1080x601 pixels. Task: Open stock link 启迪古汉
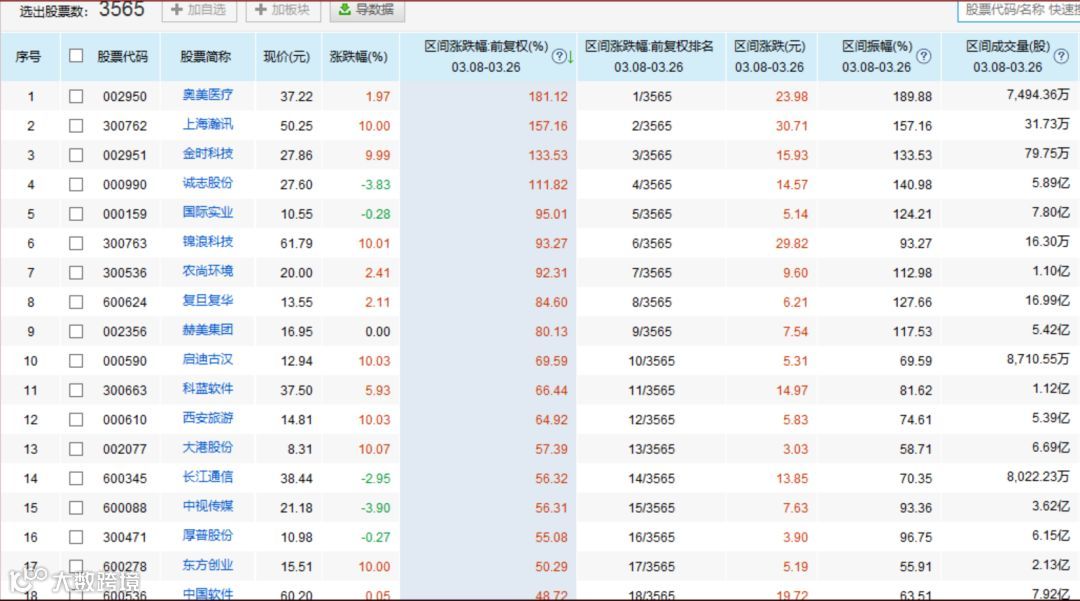tap(207, 359)
